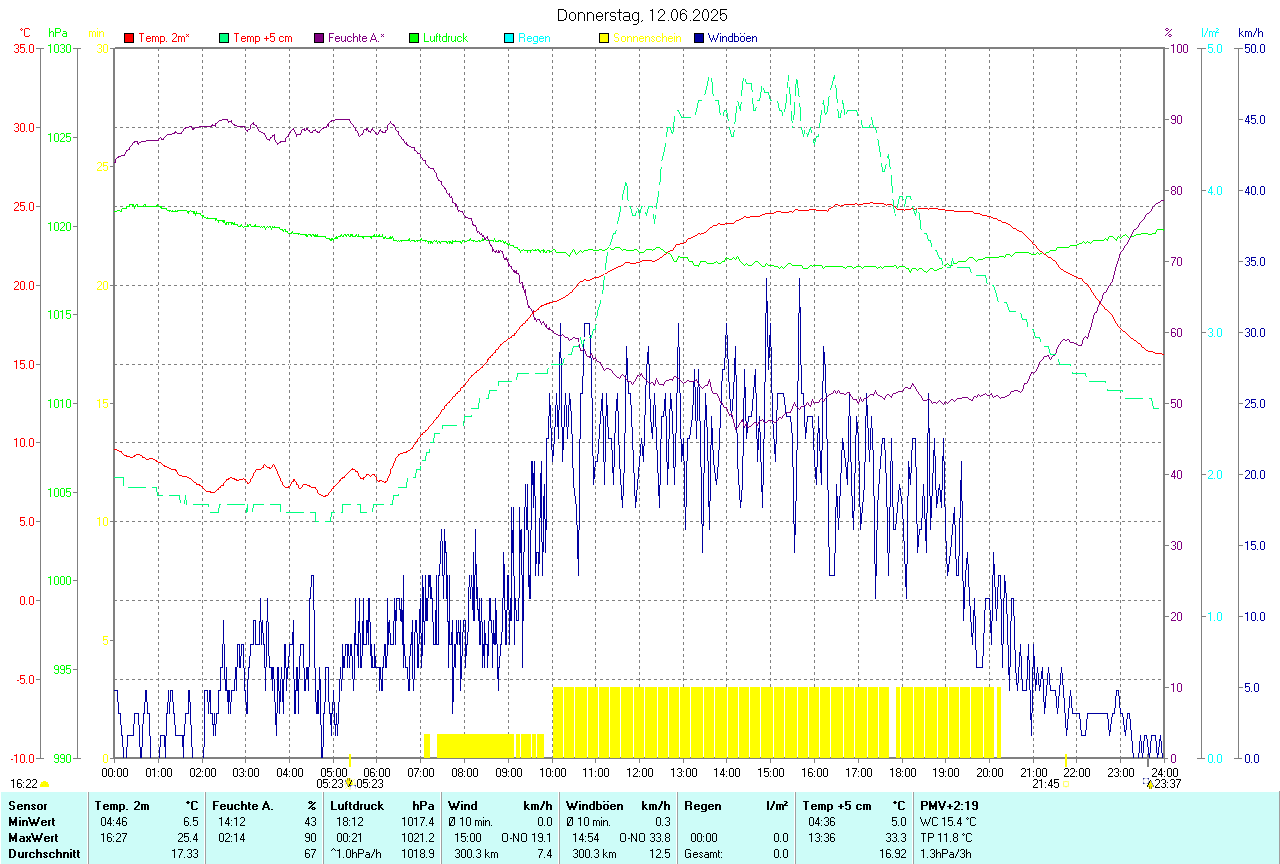Click the Luftdruck column header in table
The image size is (1280, 864).
coord(357,805)
